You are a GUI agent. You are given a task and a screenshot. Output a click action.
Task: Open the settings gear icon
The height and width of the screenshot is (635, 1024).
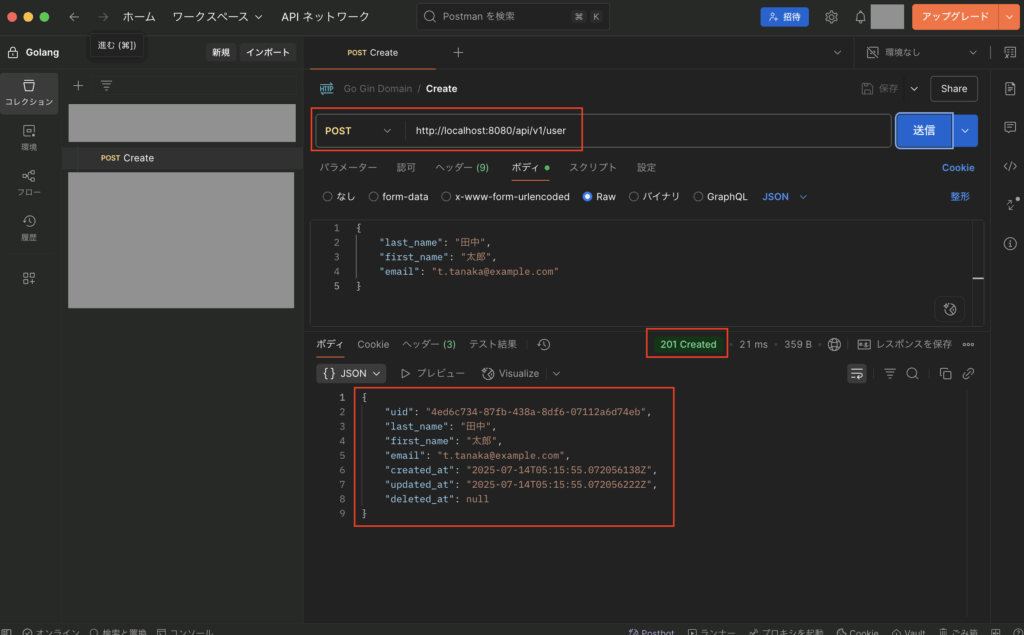coord(831,17)
